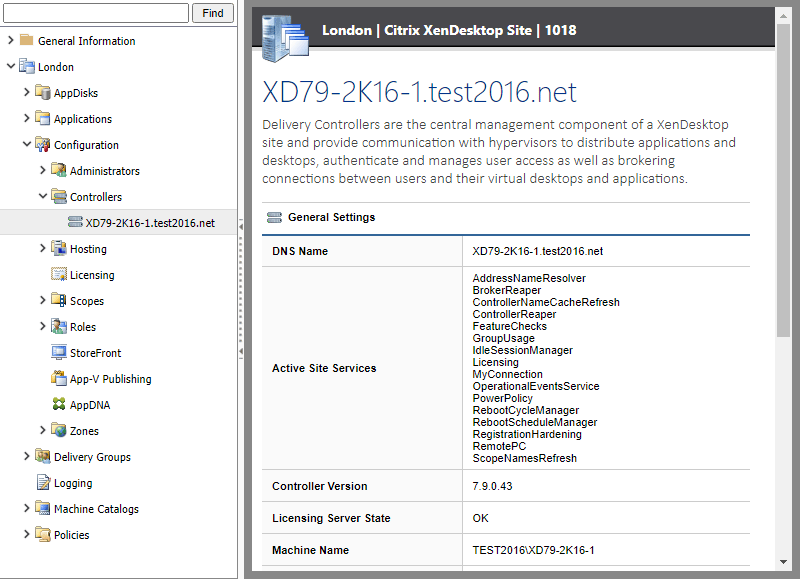Screen dimensions: 800x579
Task: Expand the Applications node
Action: click(27, 118)
